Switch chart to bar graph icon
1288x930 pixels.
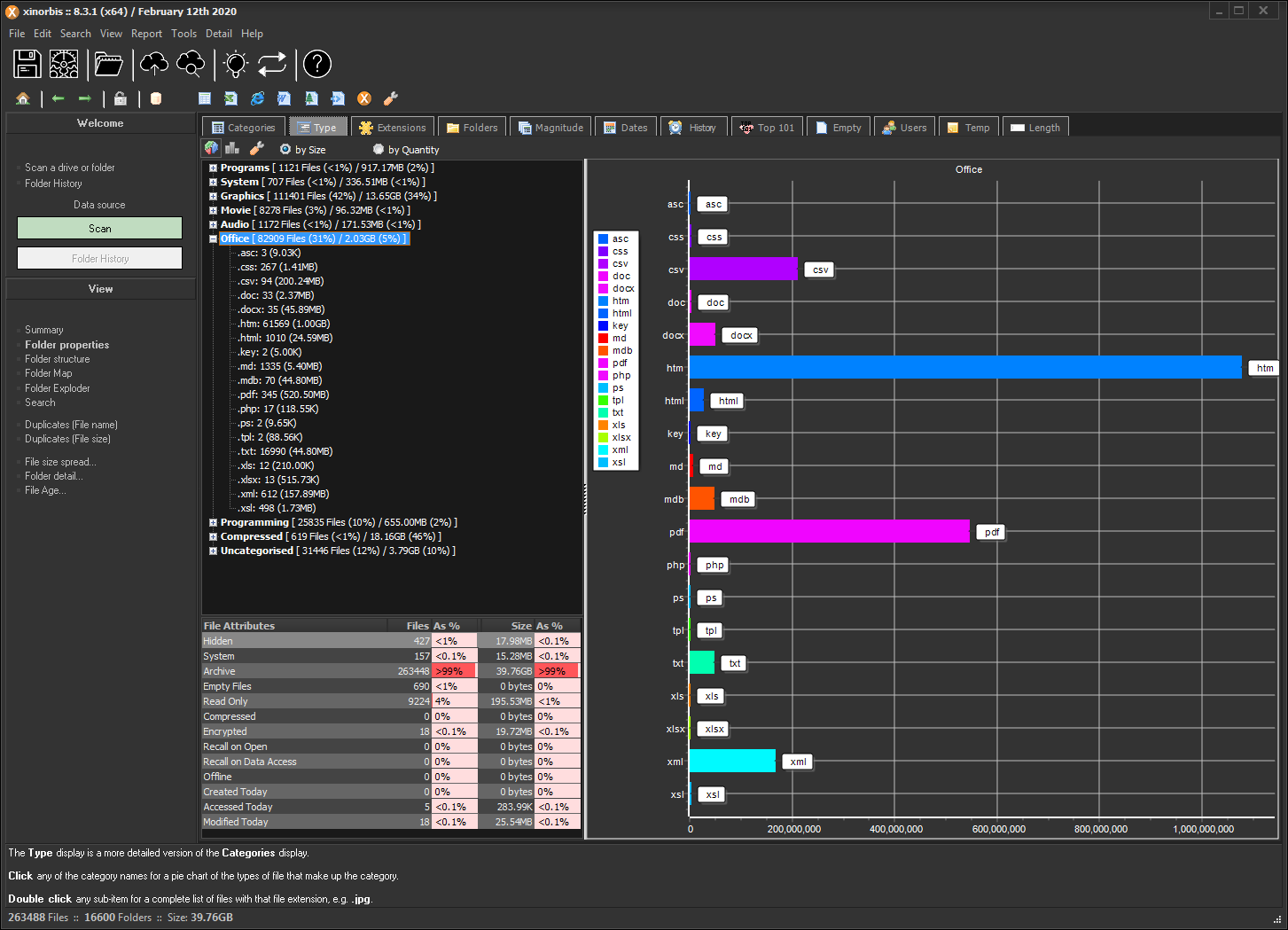click(234, 149)
